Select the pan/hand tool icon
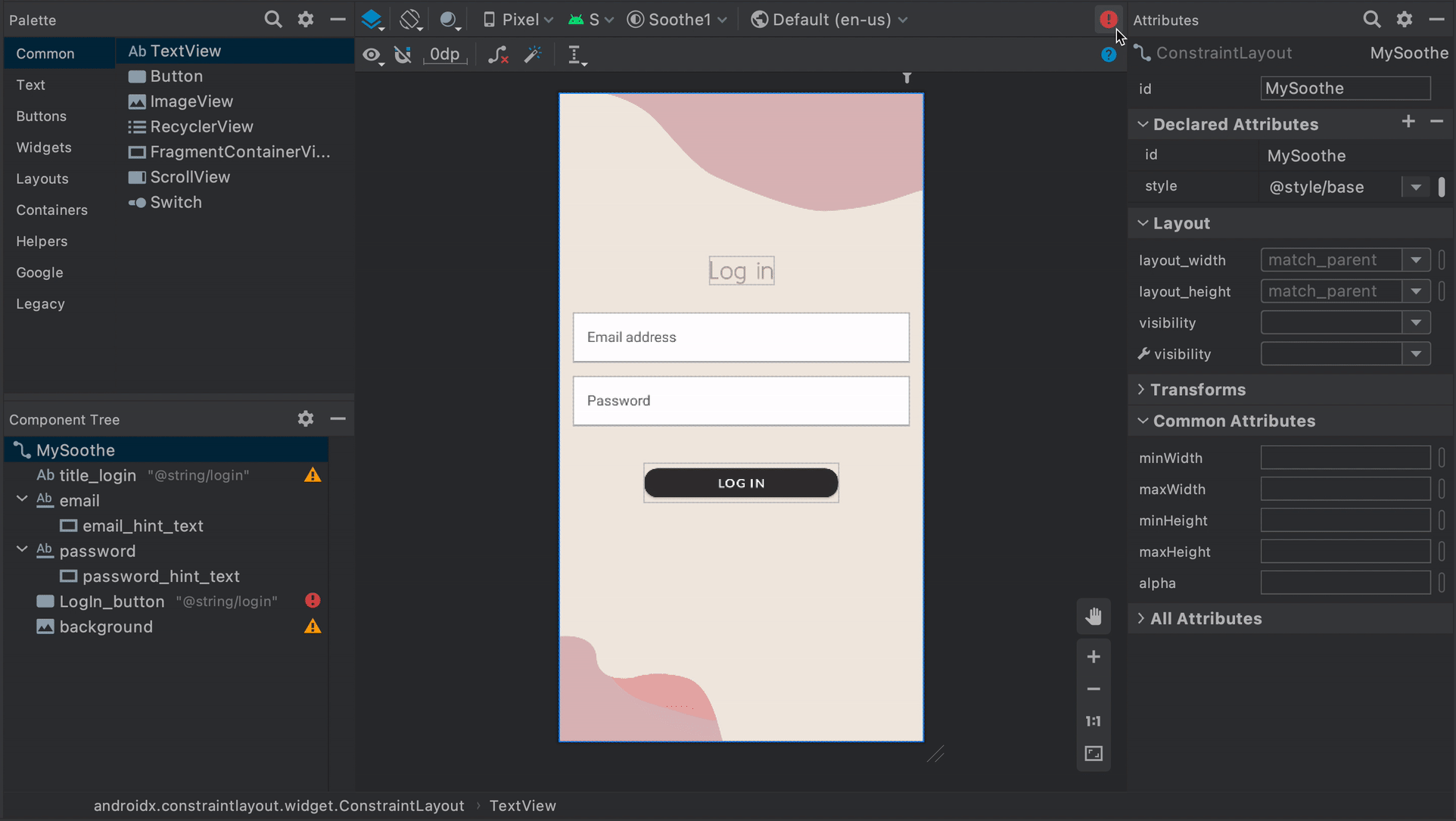 point(1093,615)
